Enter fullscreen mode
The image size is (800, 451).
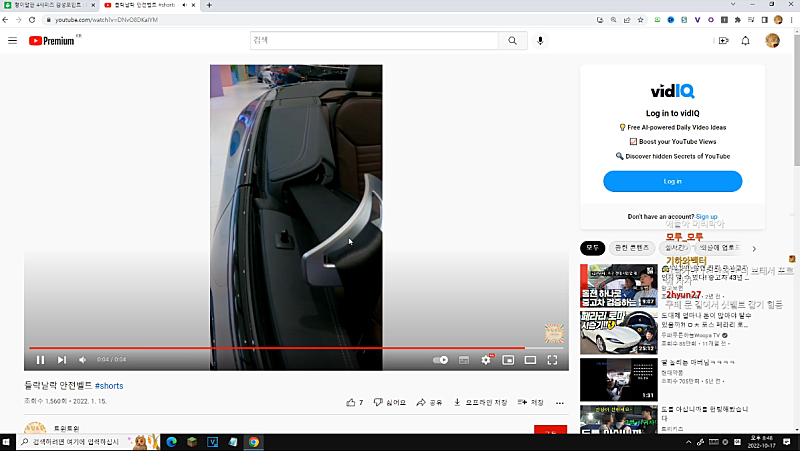coord(552,360)
